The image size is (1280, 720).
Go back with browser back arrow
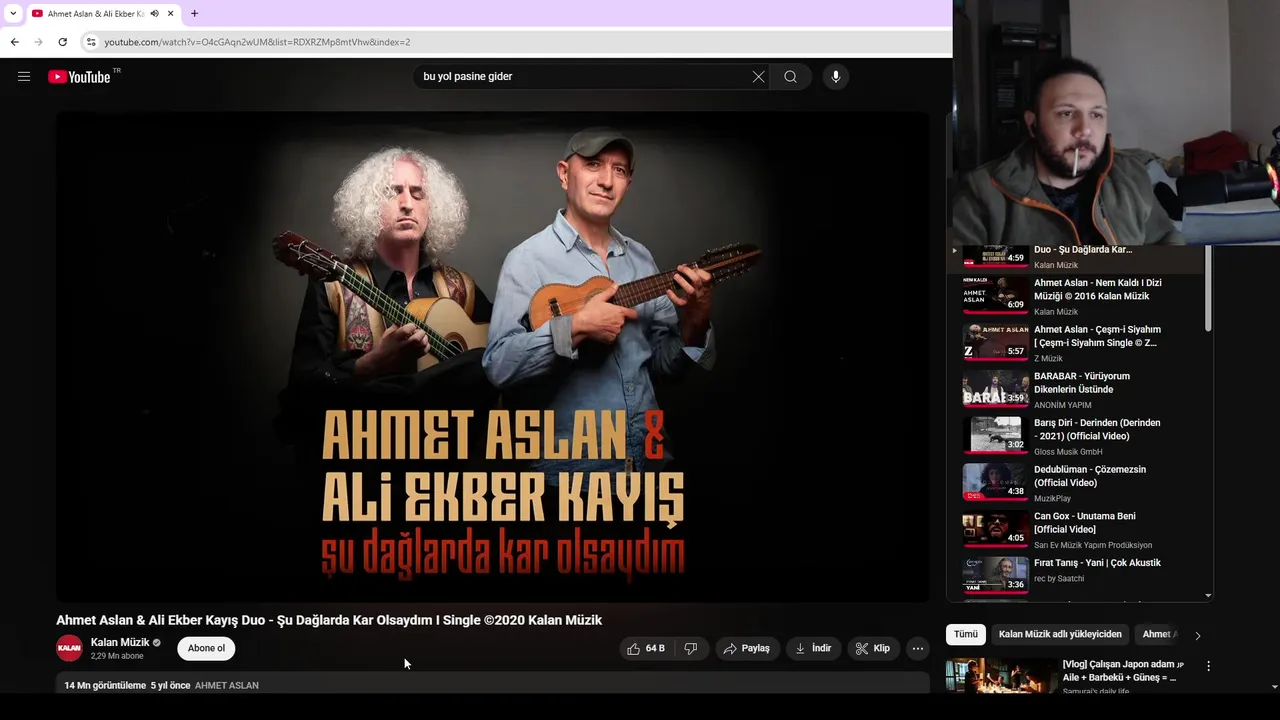[x=14, y=42]
